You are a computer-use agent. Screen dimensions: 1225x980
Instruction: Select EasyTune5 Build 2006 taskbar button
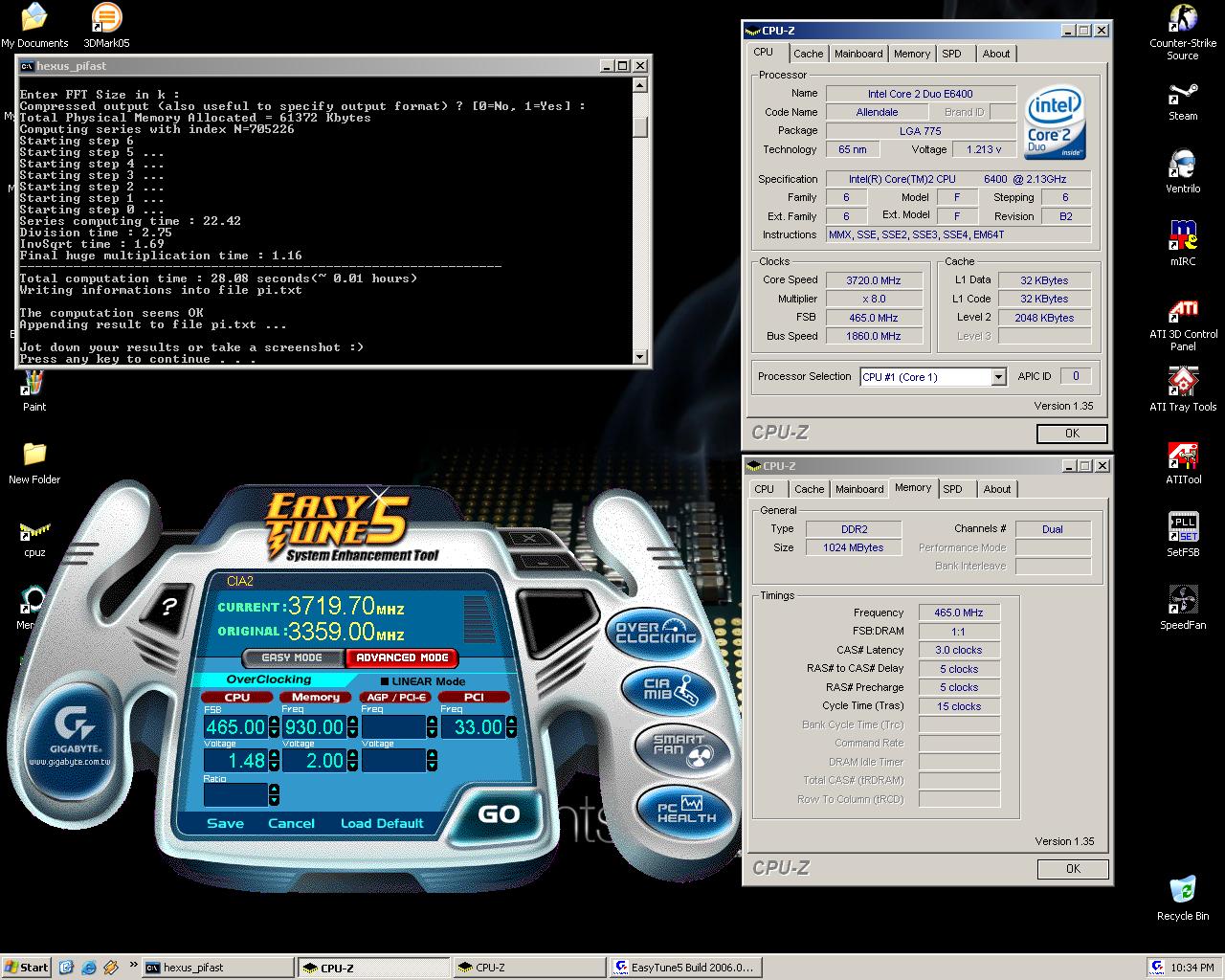pos(684,968)
